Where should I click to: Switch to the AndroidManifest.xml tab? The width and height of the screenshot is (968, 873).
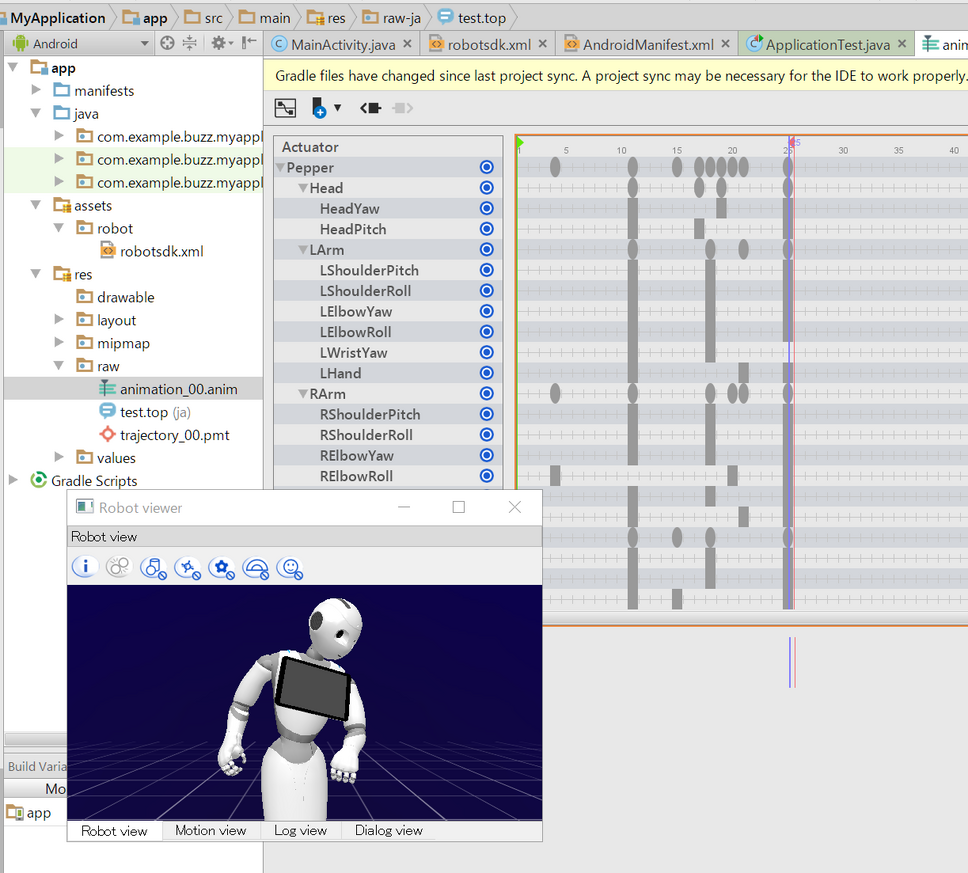[647, 44]
